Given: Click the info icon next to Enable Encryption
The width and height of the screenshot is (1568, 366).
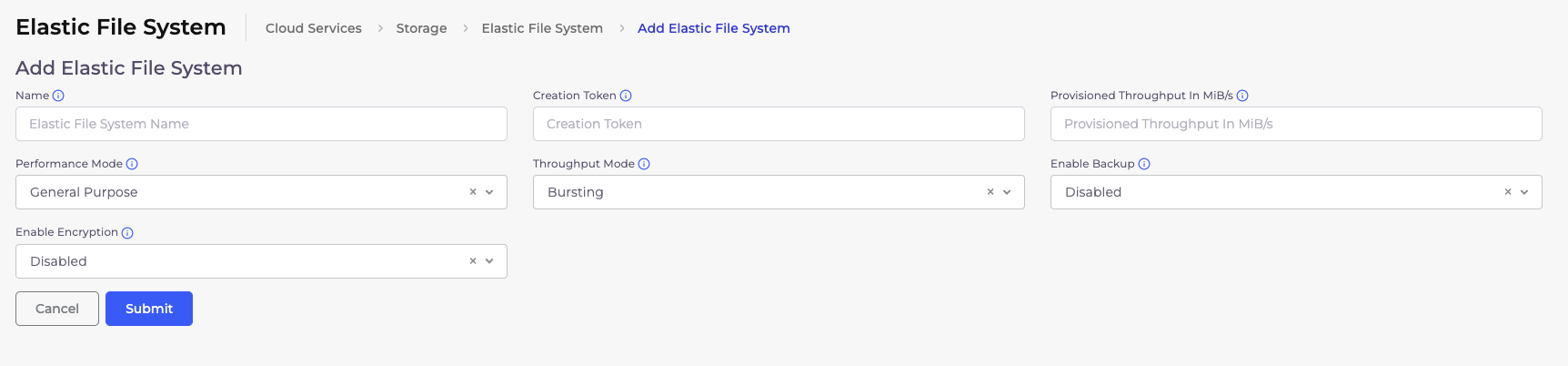Looking at the screenshot, I should coord(127,233).
